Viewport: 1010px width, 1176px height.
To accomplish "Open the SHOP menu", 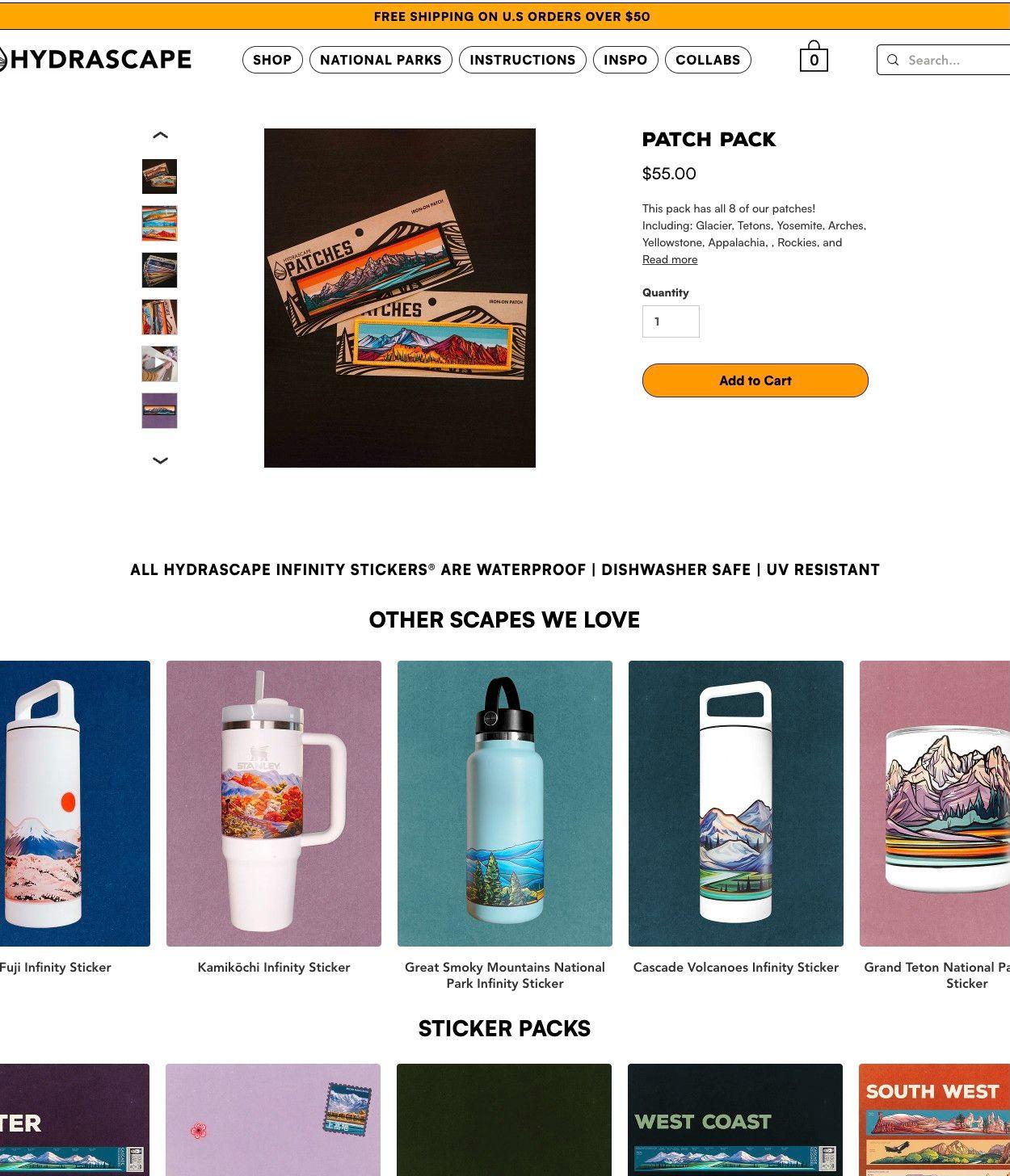I will click(272, 60).
